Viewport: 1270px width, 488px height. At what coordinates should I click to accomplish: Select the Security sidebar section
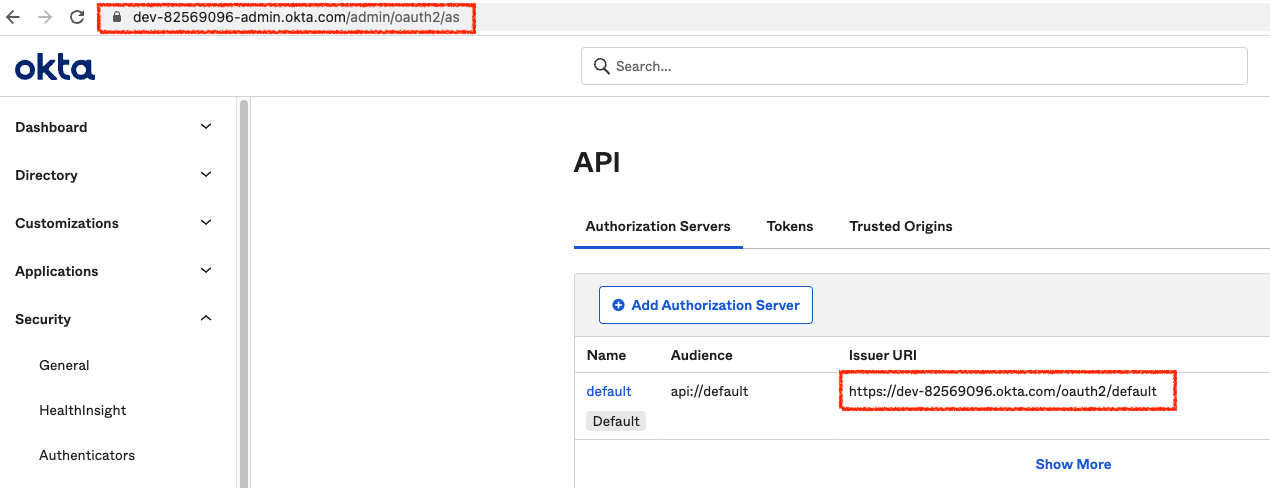(43, 319)
